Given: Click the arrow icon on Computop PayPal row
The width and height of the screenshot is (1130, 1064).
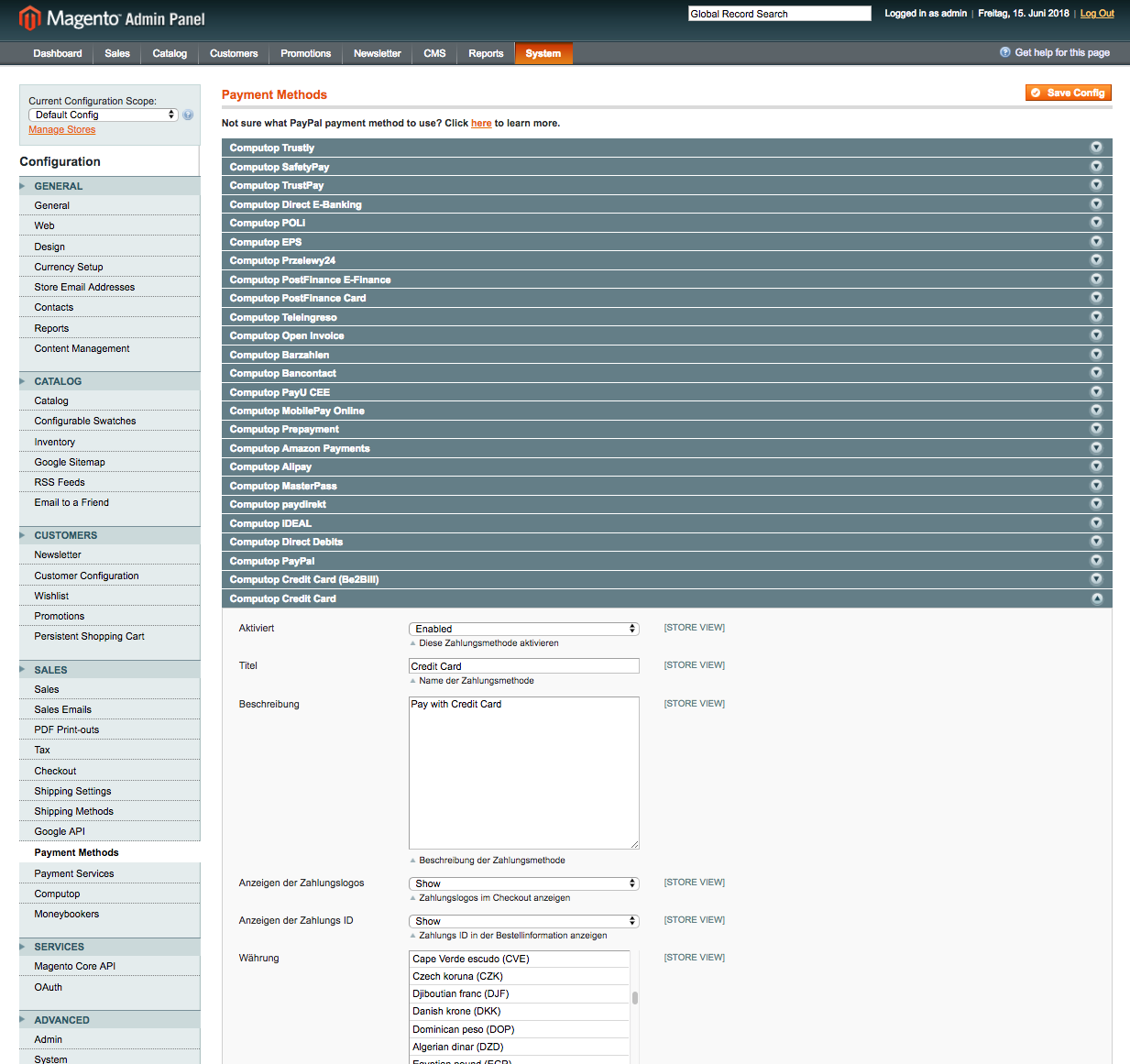Looking at the screenshot, I should 1095,561.
